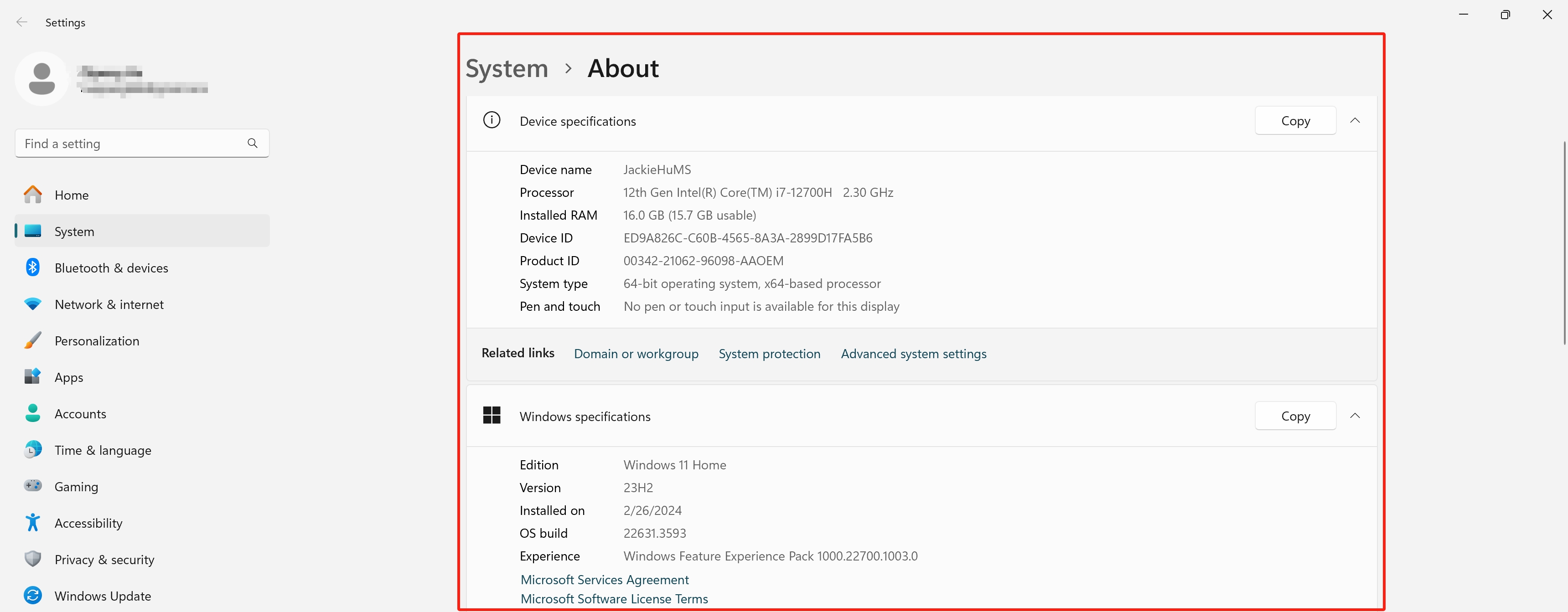Image resolution: width=1568 pixels, height=612 pixels.
Task: Collapse the Device specifications section
Action: 1354,120
